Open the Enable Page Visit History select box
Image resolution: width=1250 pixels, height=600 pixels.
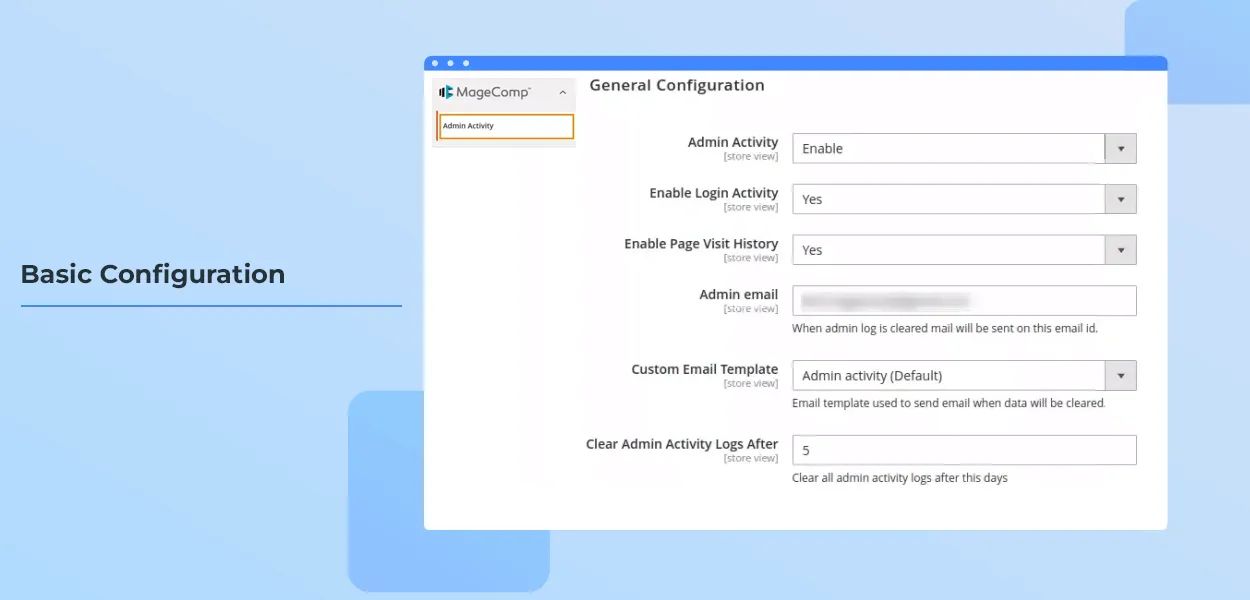(x=948, y=250)
